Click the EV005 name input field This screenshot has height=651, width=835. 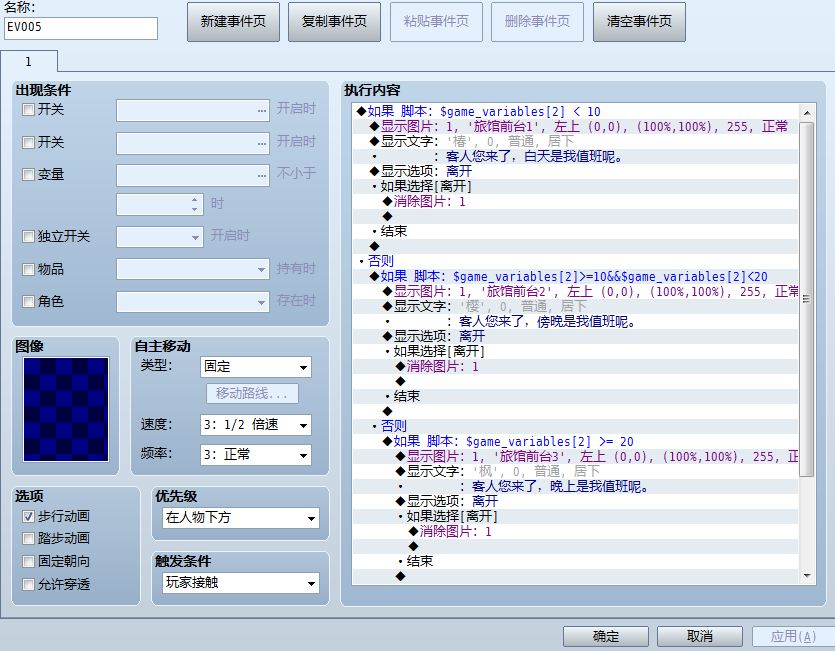(81, 28)
